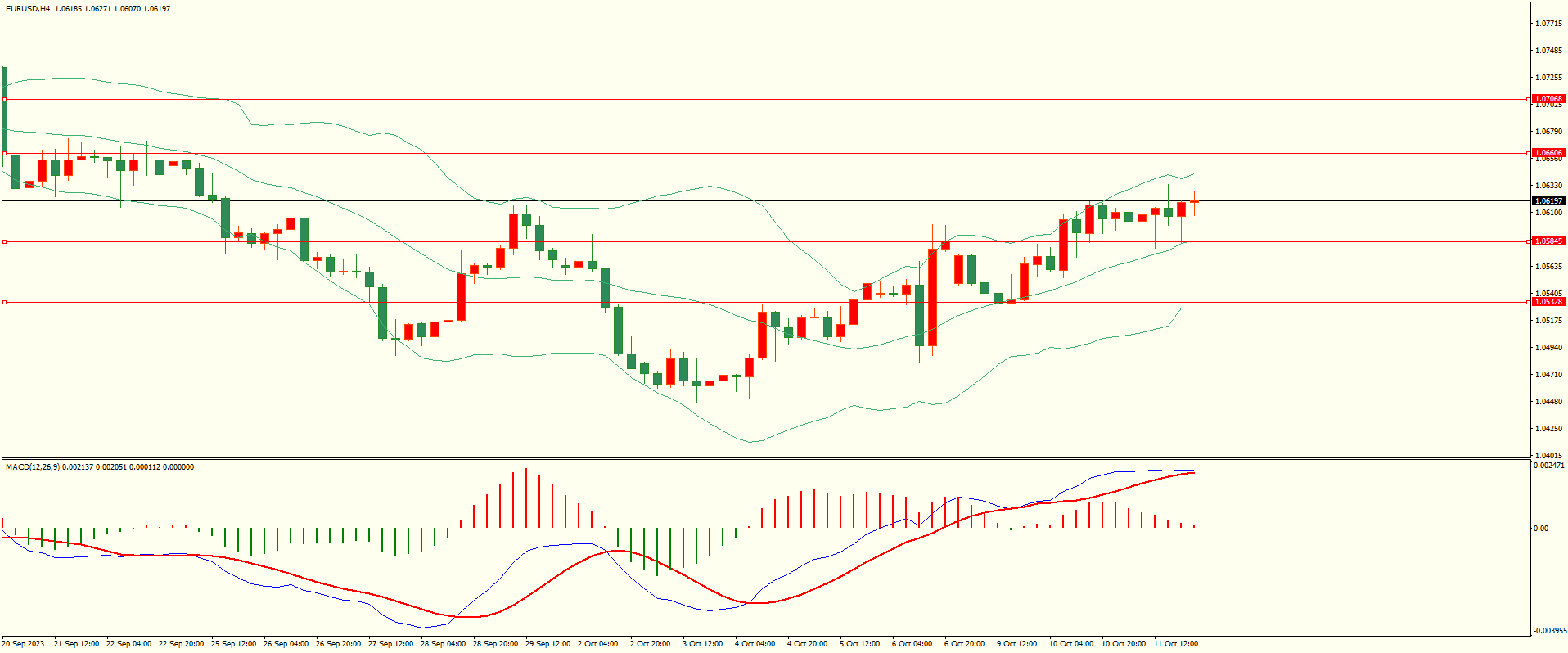
Task: Select the 10 Oct 20:00 time label
Action: click(x=1124, y=644)
